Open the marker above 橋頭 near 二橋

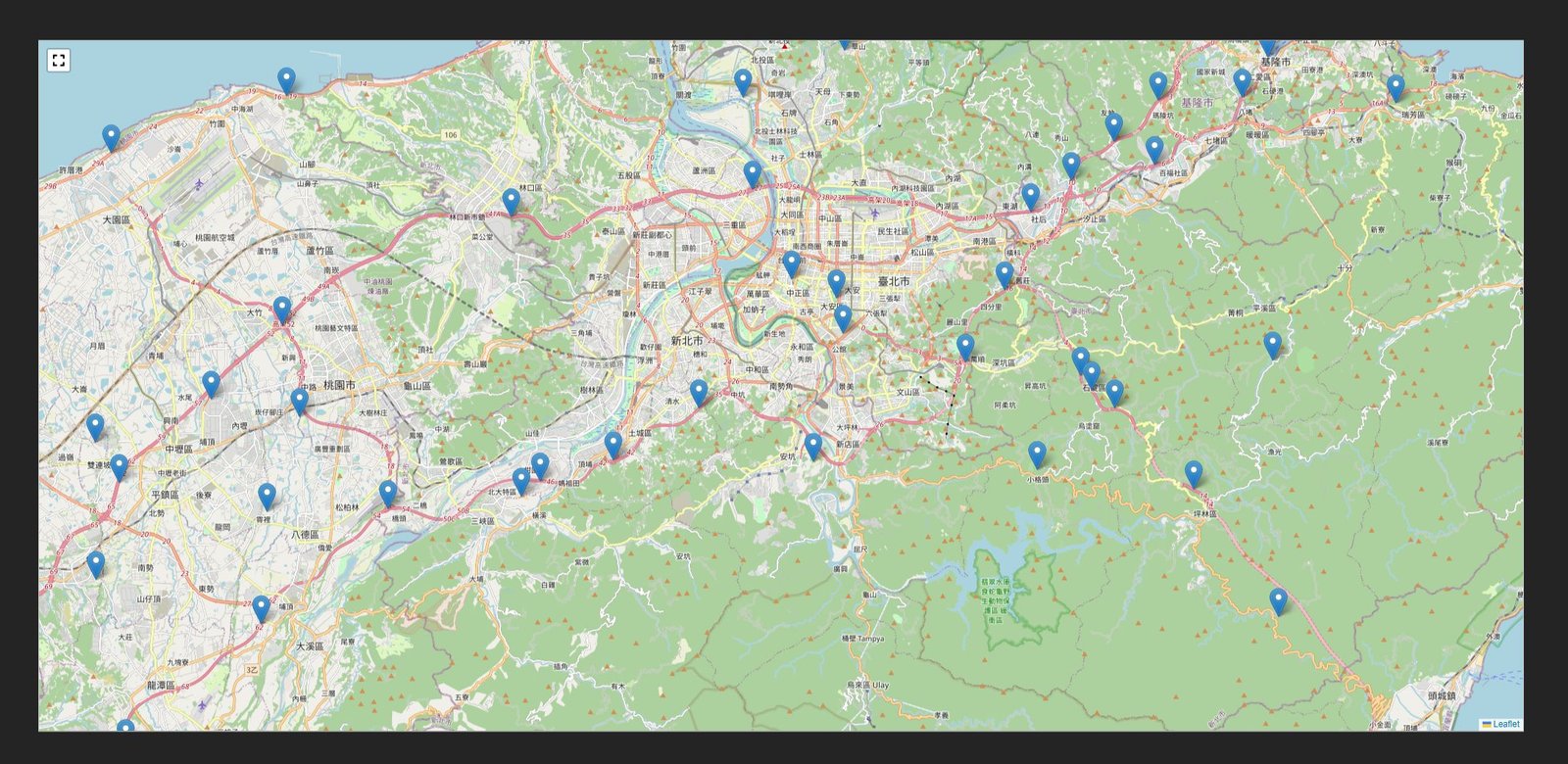388,496
